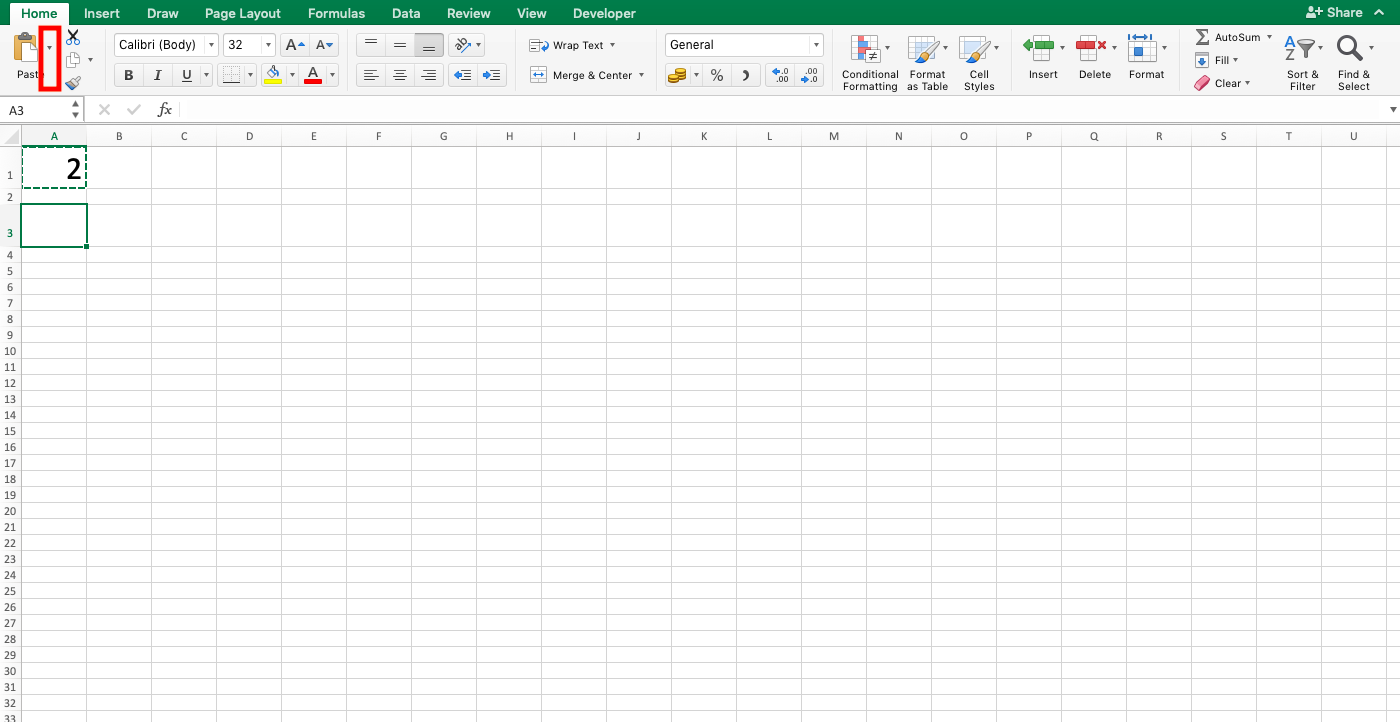Toggle center text horizontally
This screenshot has width=1400, height=722.
coord(400,75)
